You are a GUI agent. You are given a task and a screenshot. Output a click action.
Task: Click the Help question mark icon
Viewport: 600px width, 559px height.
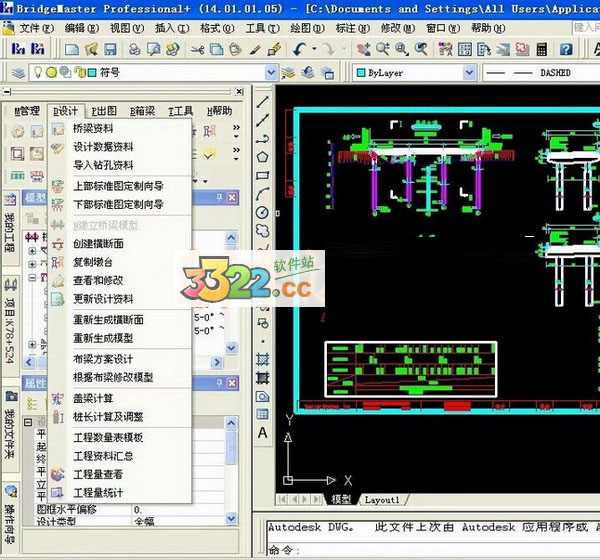tap(566, 49)
